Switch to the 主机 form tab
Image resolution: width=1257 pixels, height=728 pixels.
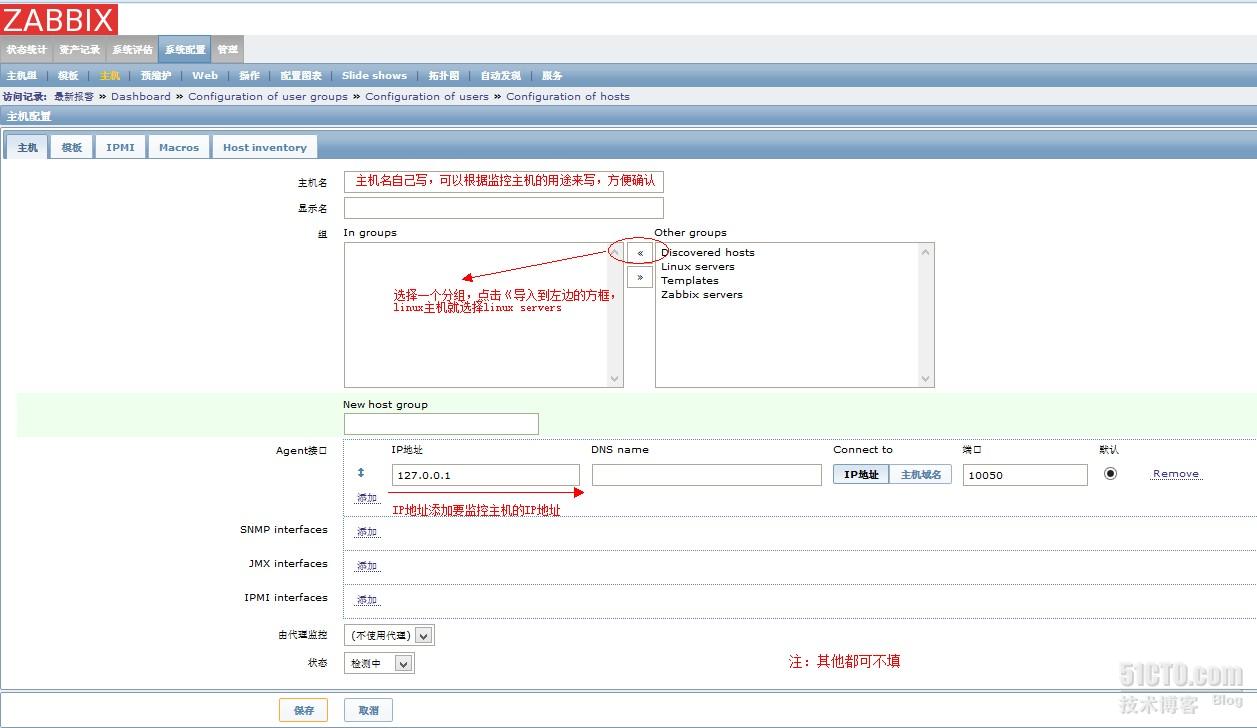[x=27, y=147]
